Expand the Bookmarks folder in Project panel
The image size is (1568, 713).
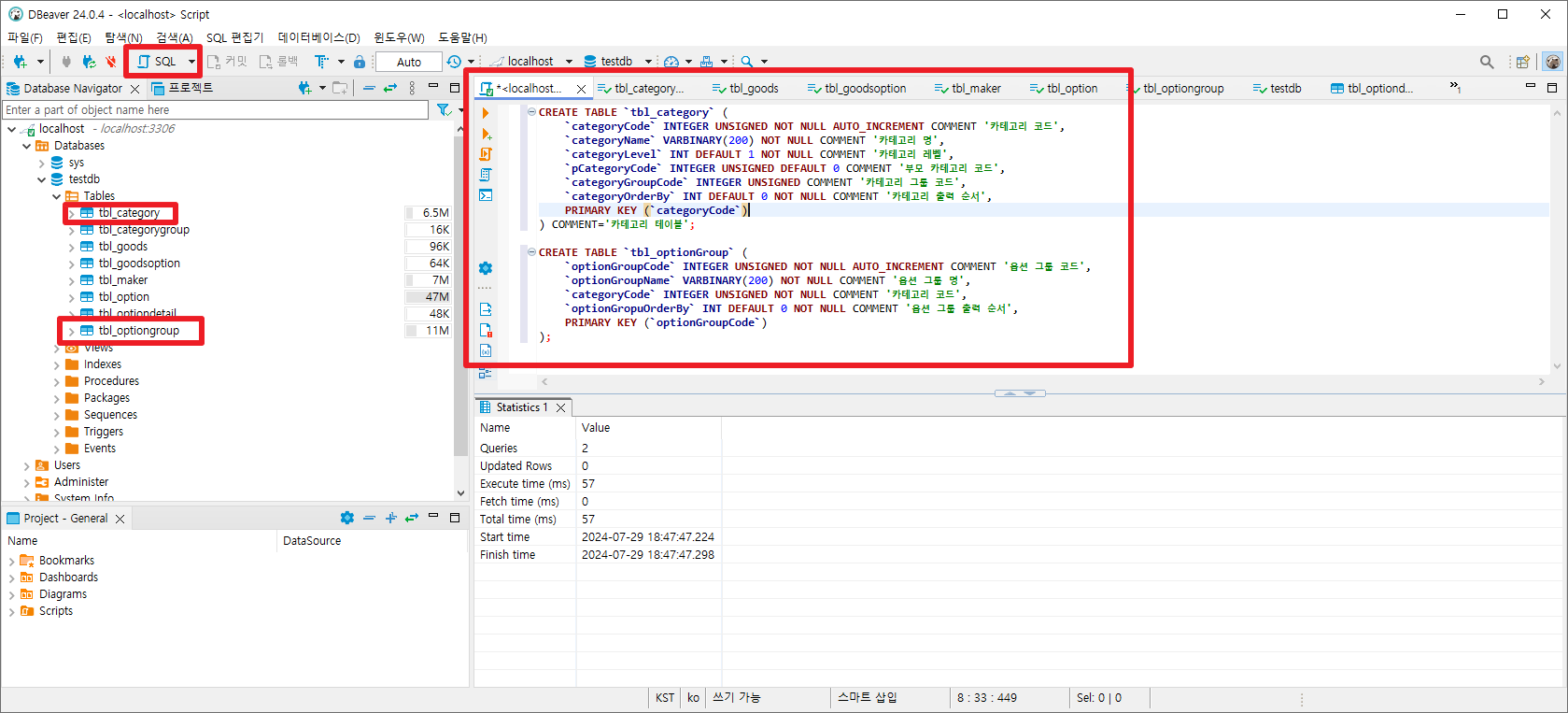tap(12, 561)
